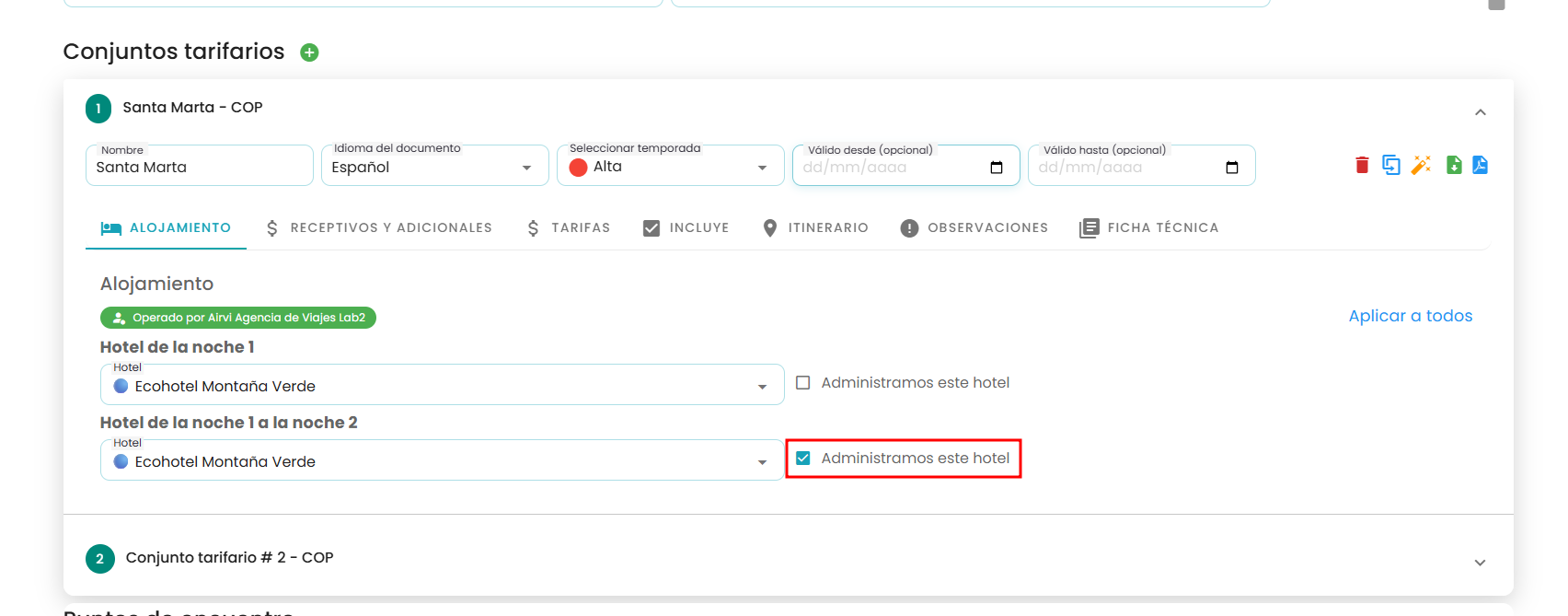The width and height of the screenshot is (1568, 616).
Task: Add a new conjunto tarifario with green plus
Action: click(x=309, y=52)
